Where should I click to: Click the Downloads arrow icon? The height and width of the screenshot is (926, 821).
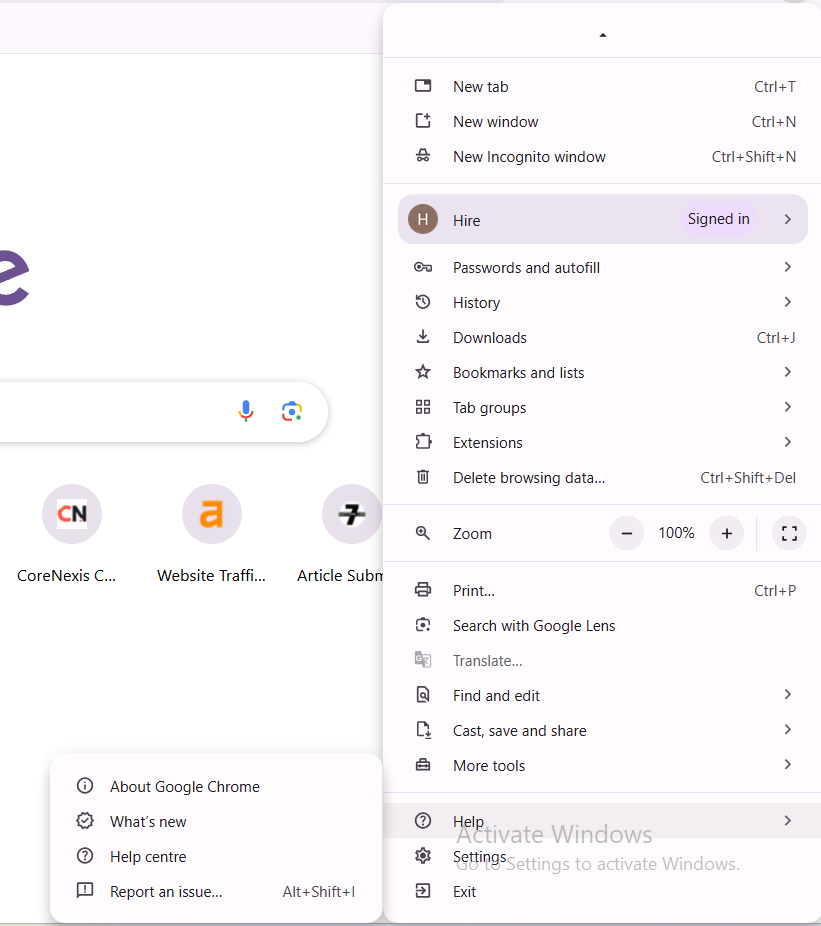(x=423, y=337)
